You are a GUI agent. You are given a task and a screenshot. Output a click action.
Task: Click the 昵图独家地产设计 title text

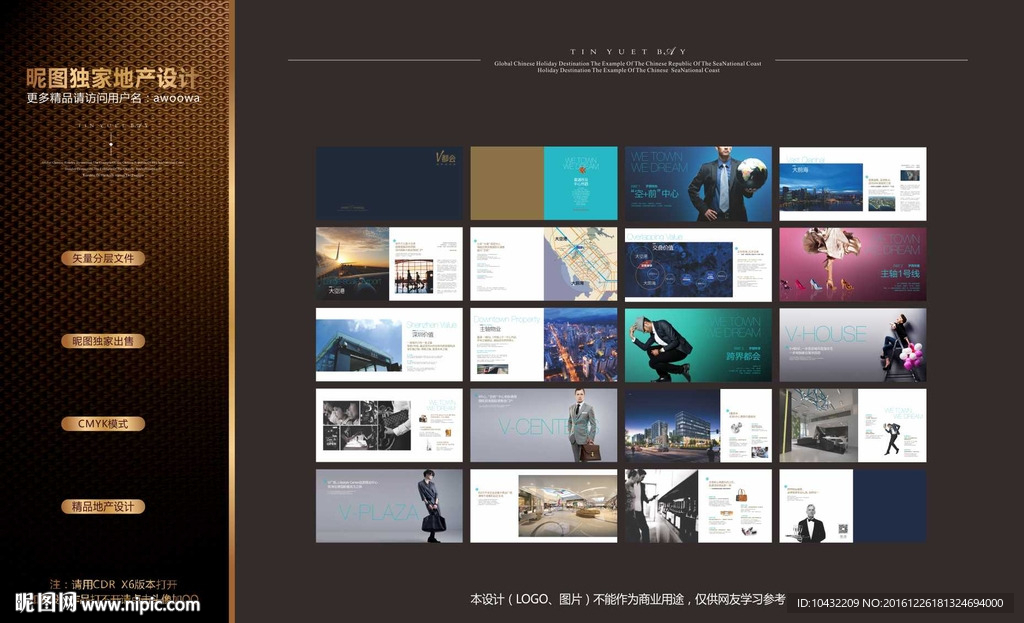click(x=112, y=78)
